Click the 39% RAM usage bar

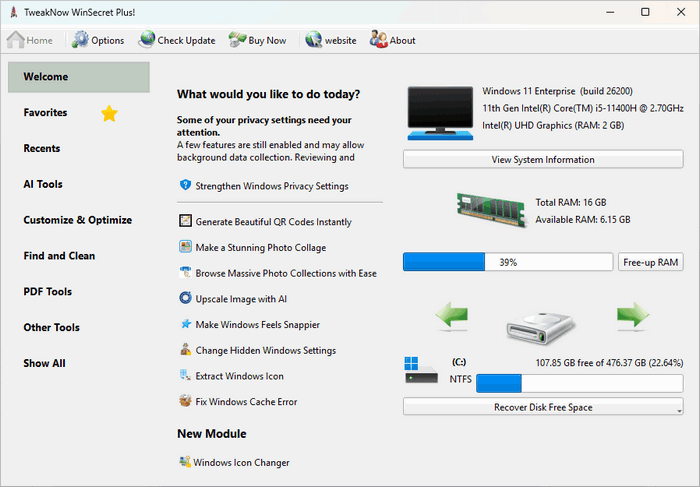[x=508, y=262]
